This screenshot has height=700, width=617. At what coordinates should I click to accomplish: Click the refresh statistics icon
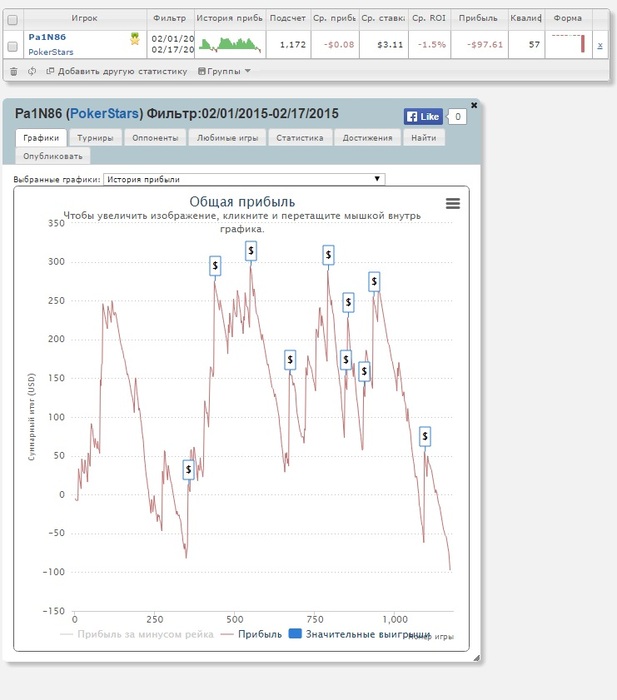click(x=32, y=71)
